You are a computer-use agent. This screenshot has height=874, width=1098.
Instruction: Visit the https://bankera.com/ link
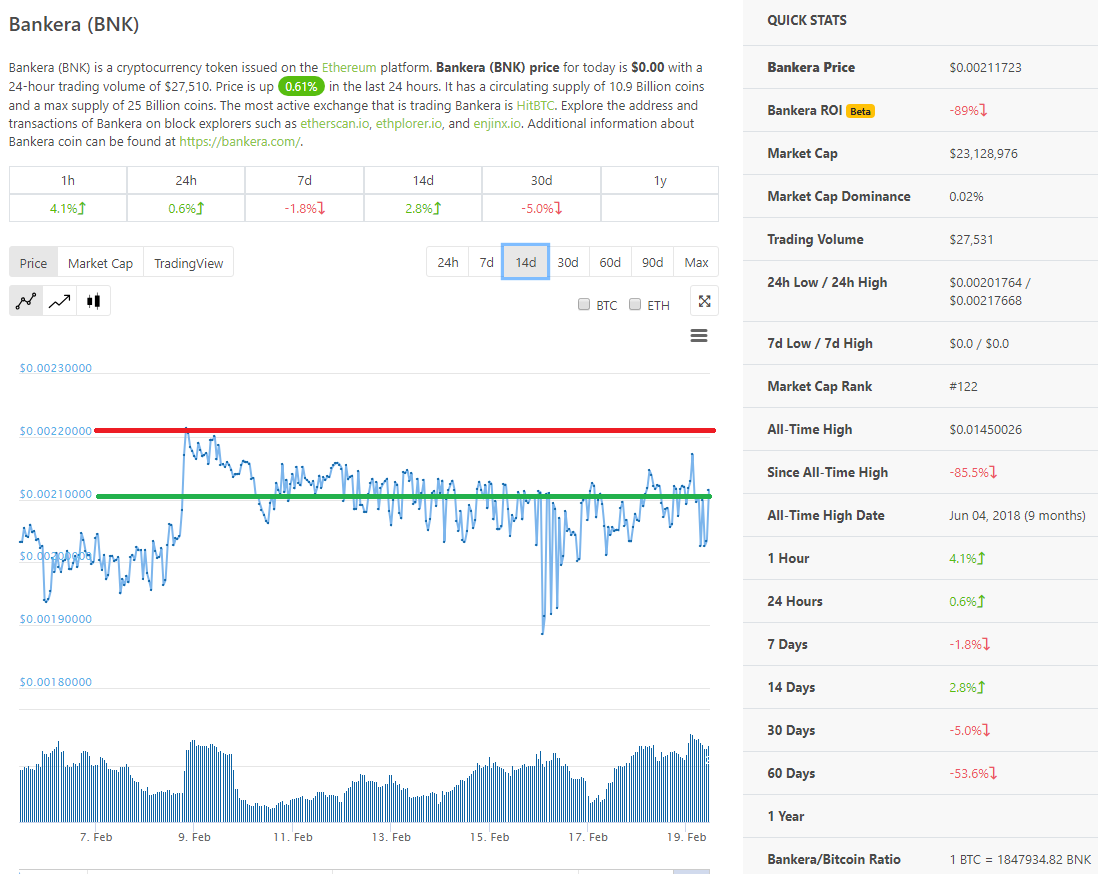(x=239, y=141)
